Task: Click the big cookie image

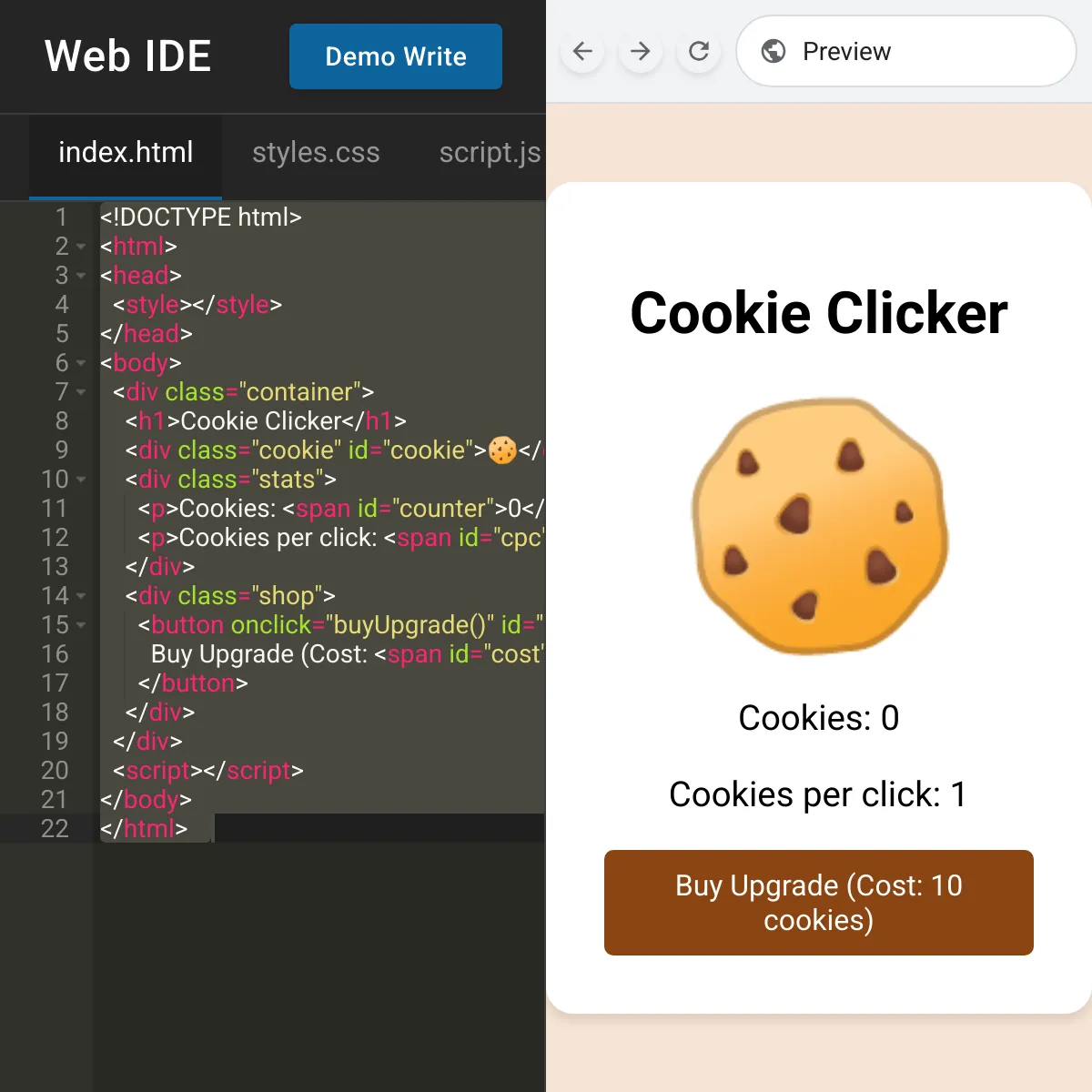Action: tap(819, 526)
